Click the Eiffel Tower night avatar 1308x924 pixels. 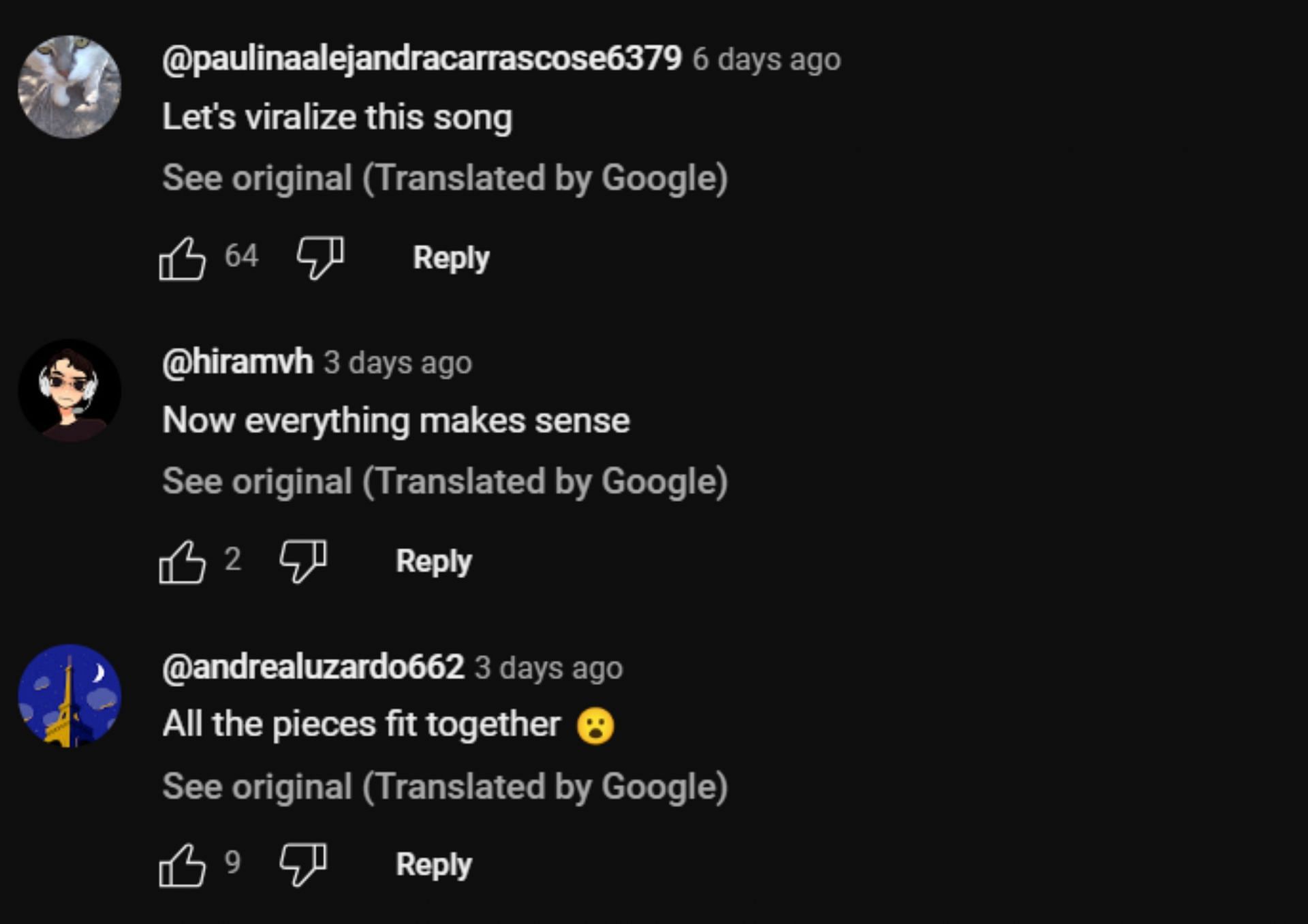(69, 696)
